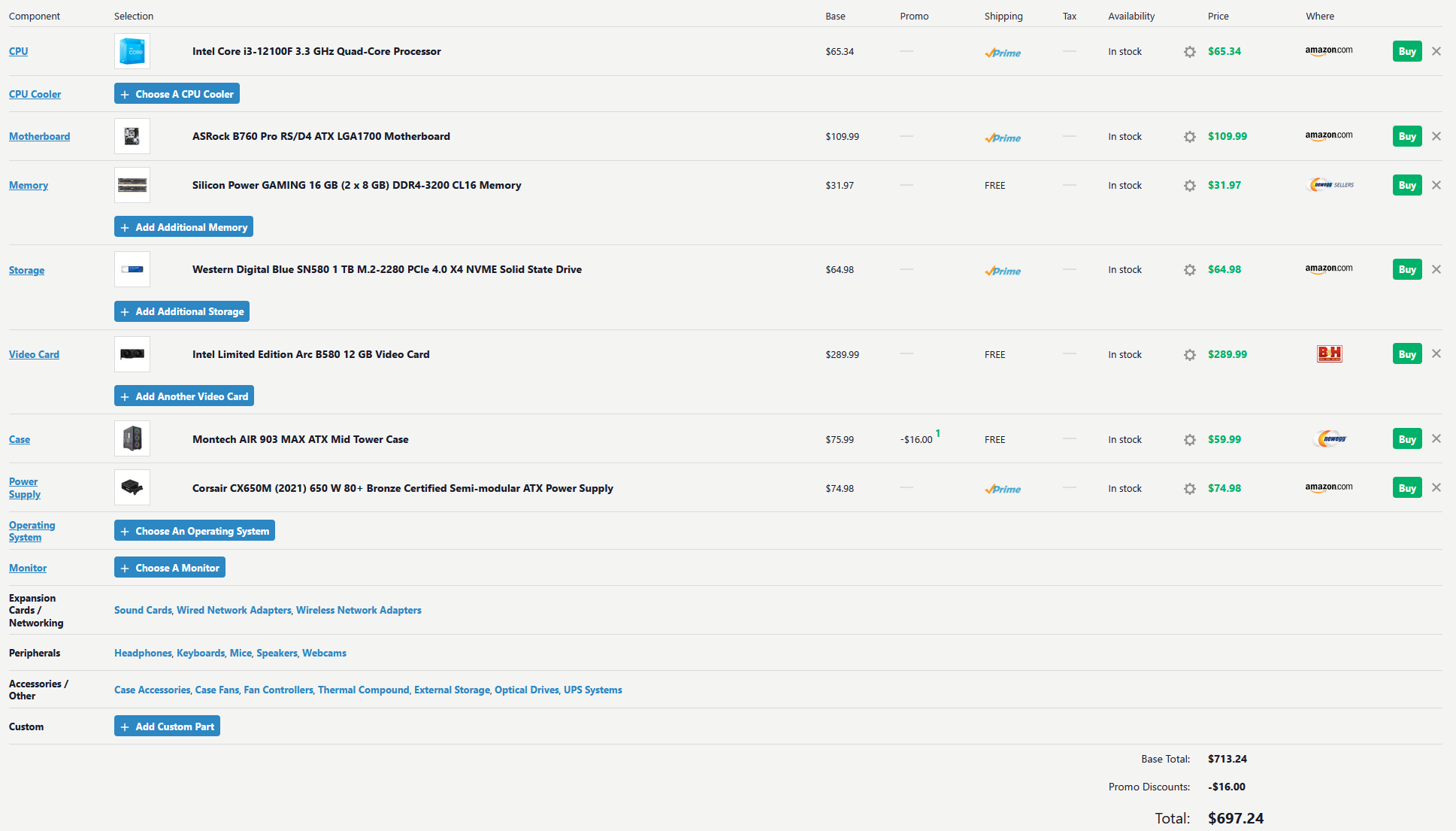
Task: Add additional storage
Action: pyautogui.click(x=182, y=311)
